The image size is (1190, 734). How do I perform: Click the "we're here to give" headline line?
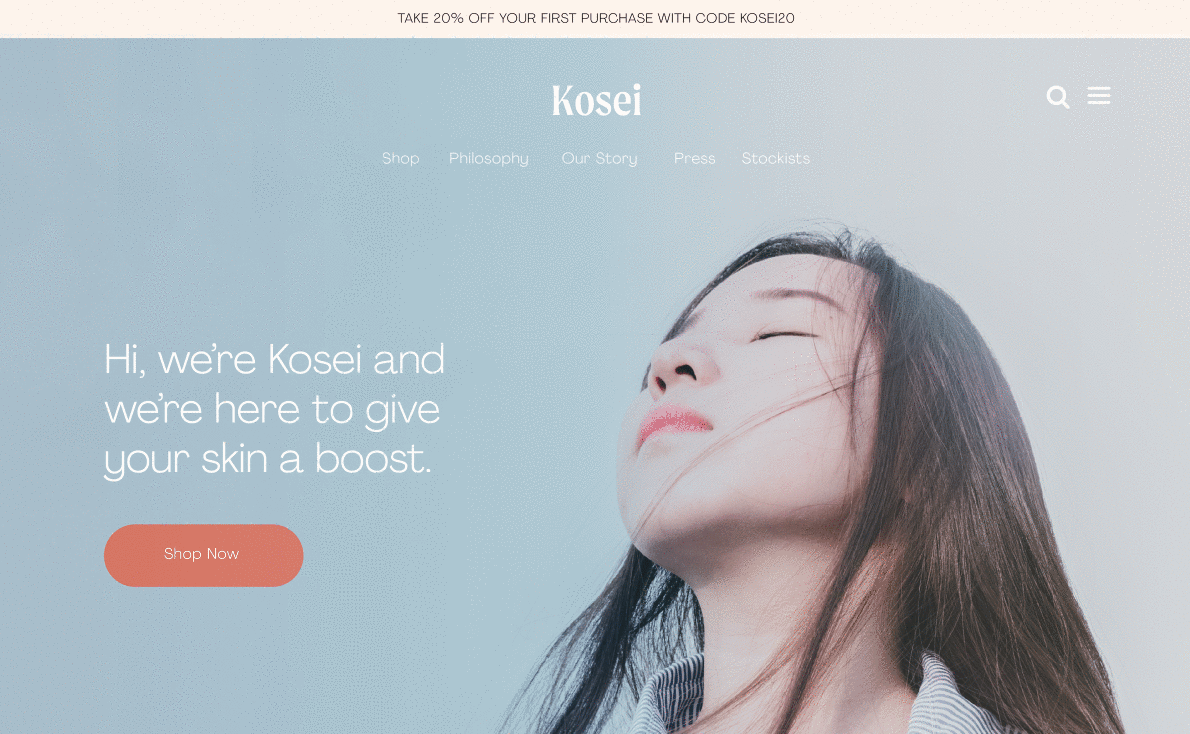(x=272, y=410)
